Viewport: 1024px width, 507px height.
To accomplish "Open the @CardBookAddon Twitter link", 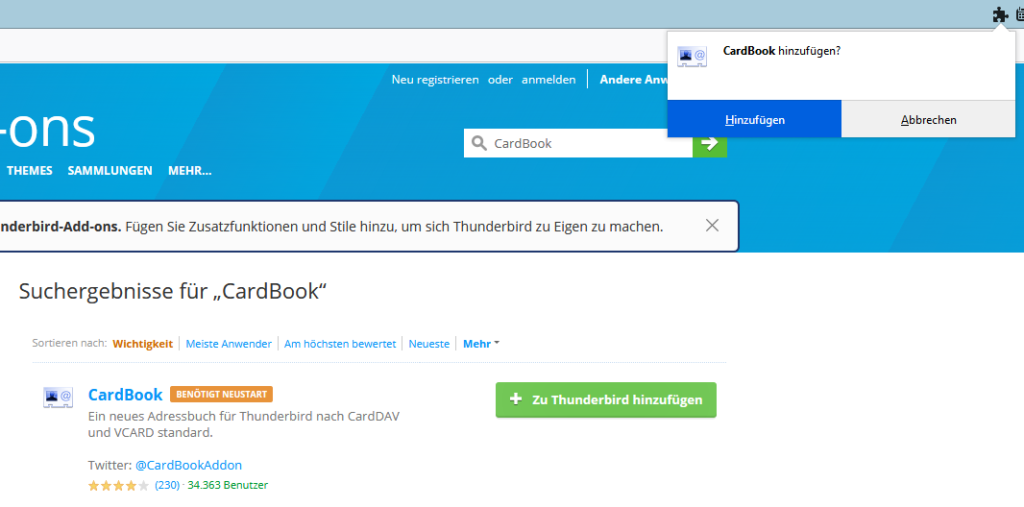I will [x=189, y=465].
